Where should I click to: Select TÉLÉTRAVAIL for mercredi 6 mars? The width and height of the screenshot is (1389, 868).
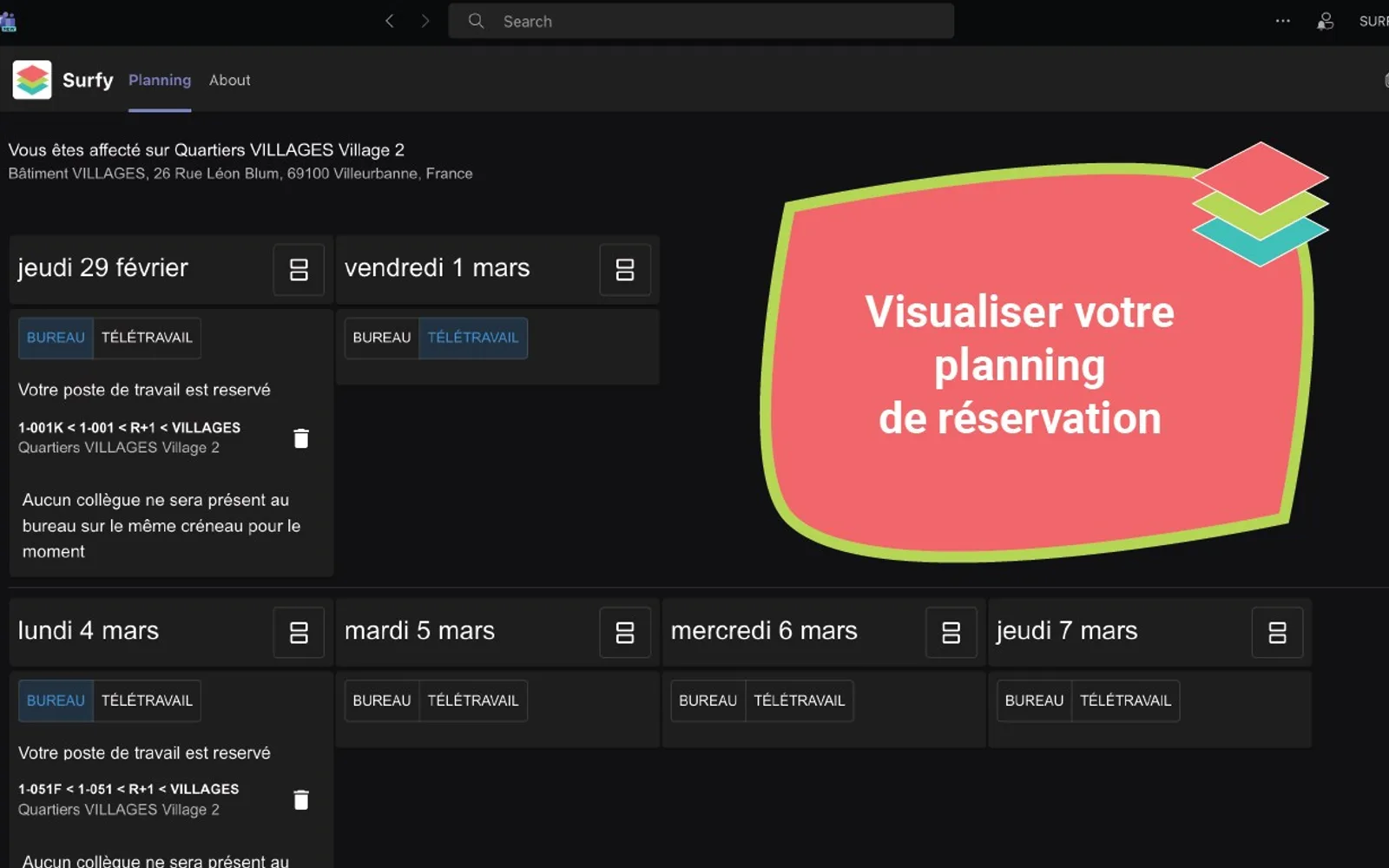[800, 700]
